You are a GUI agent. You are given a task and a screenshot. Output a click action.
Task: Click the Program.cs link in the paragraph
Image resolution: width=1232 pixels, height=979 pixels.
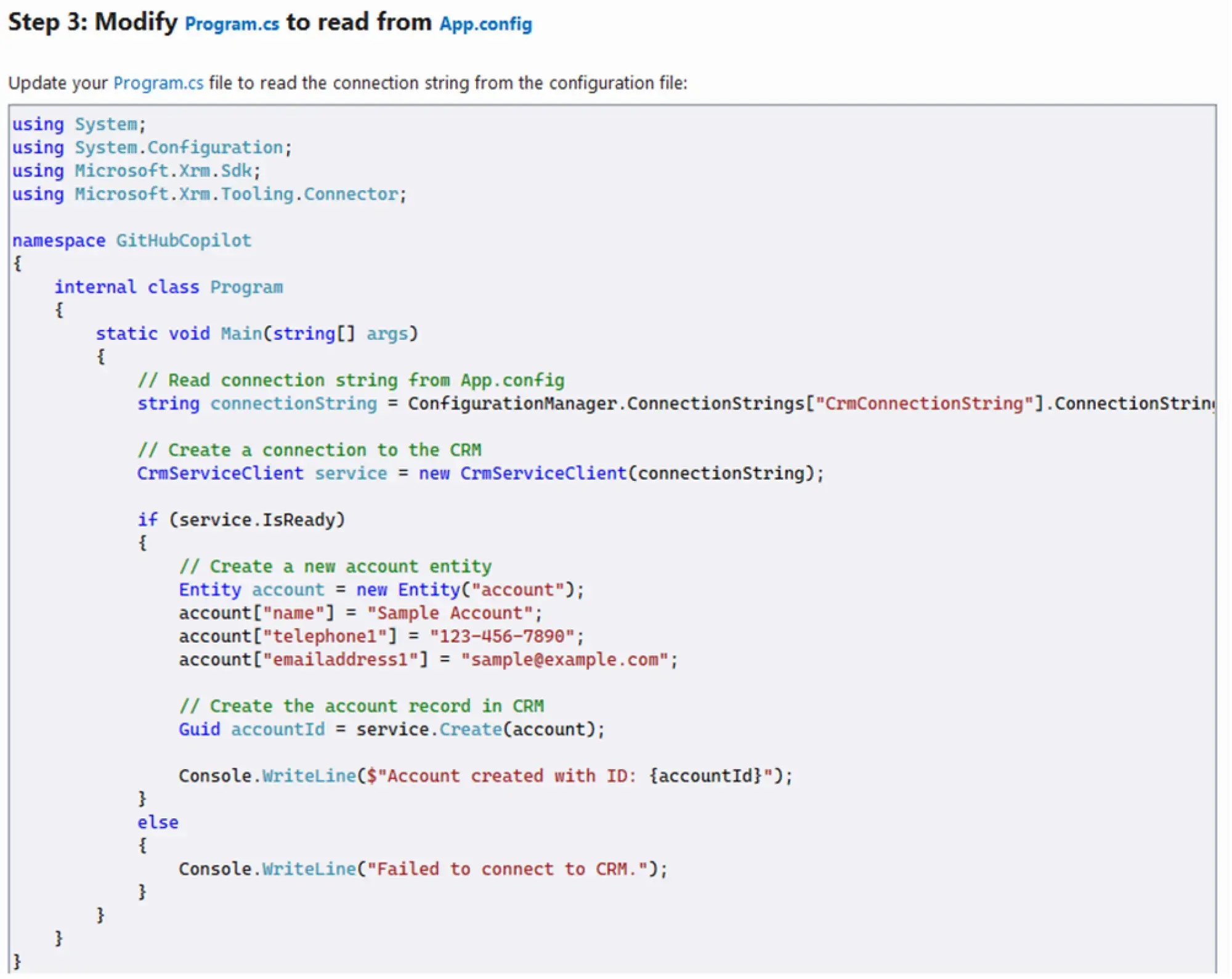click(x=158, y=83)
